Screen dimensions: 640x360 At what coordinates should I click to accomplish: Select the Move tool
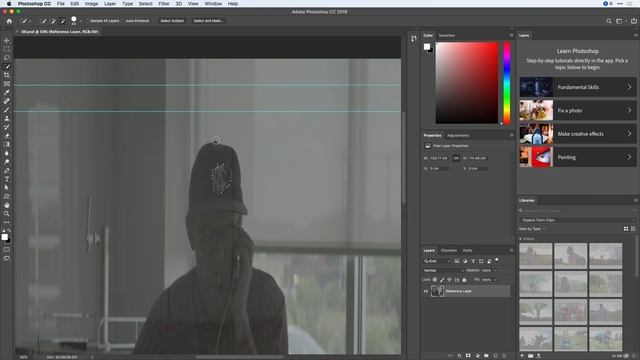pos(7,40)
